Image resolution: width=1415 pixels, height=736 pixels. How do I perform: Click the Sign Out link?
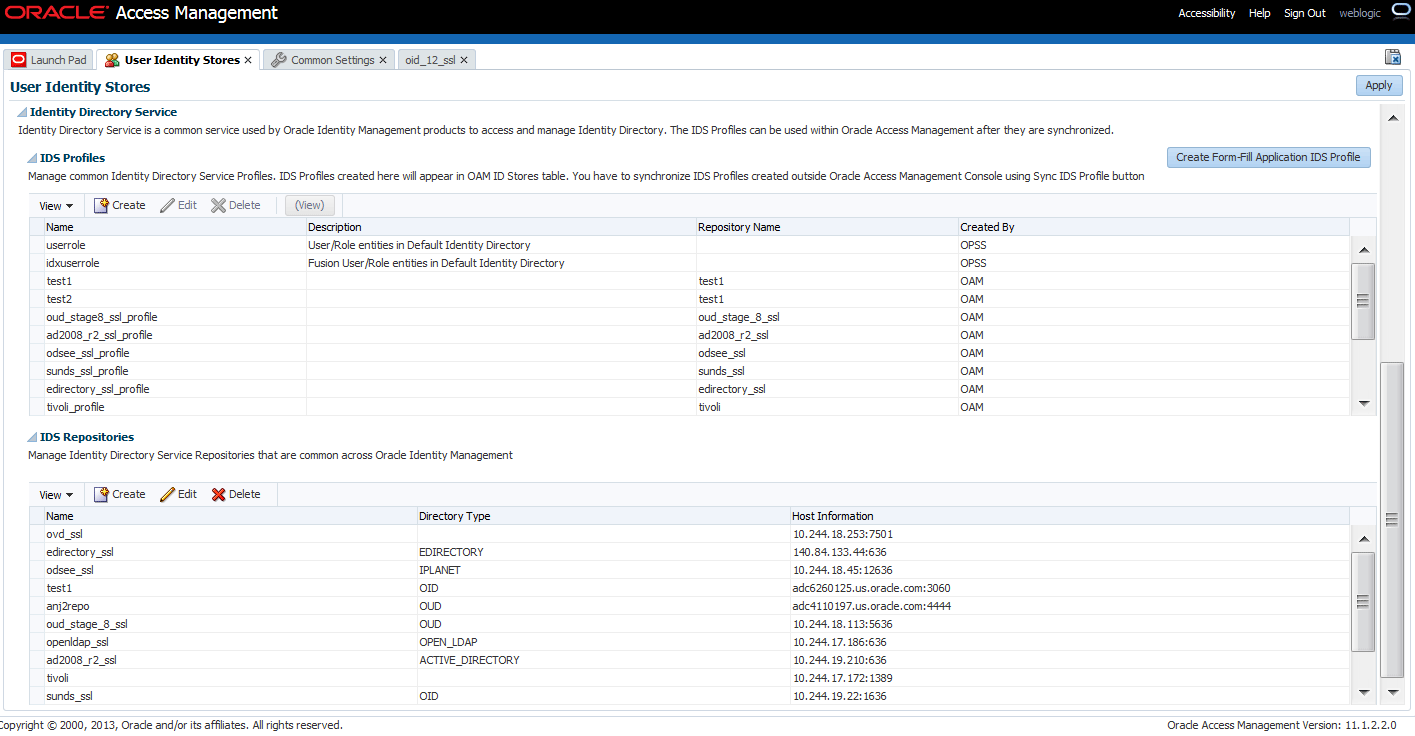(x=1304, y=13)
